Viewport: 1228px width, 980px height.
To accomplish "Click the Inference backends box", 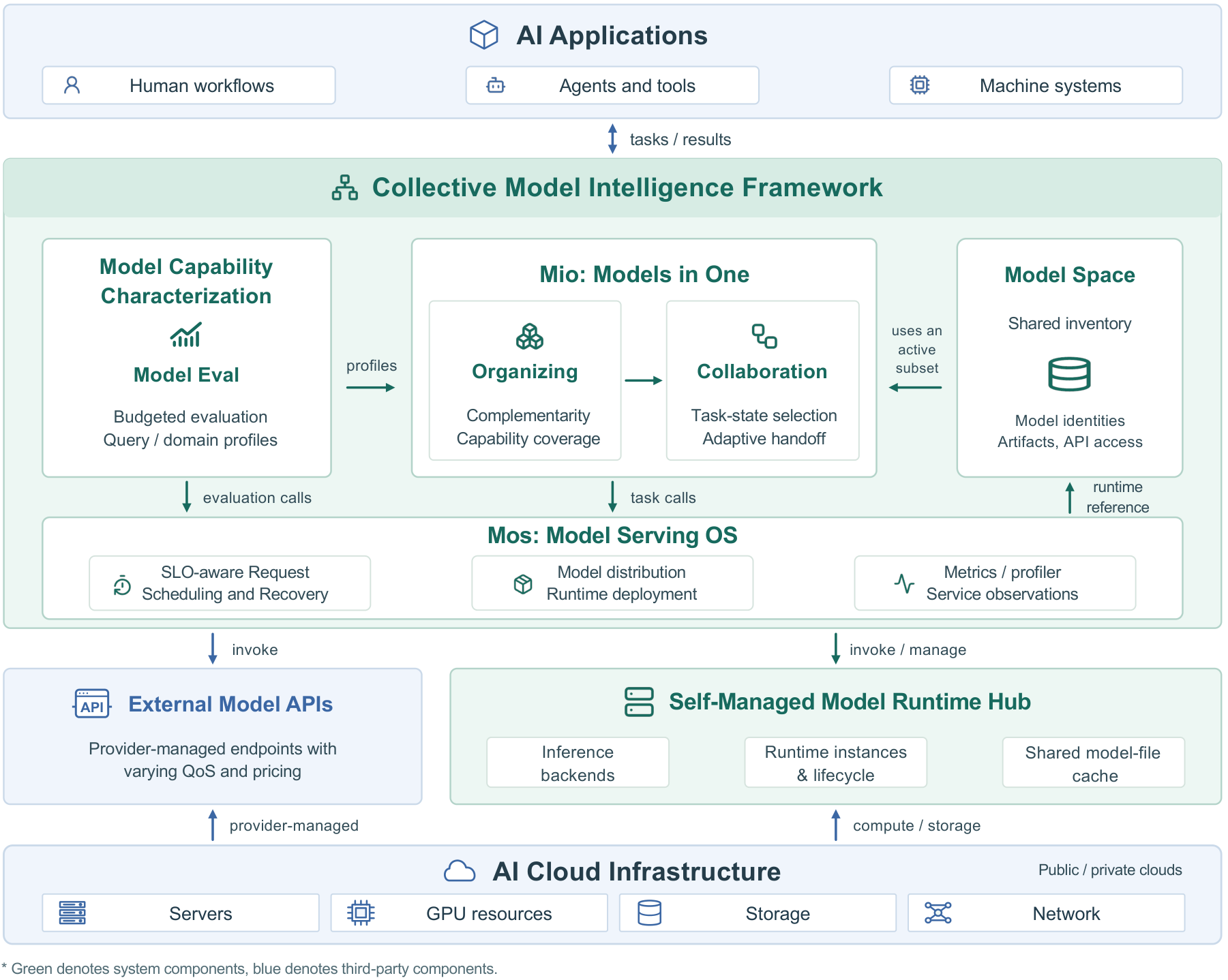I will [x=578, y=763].
